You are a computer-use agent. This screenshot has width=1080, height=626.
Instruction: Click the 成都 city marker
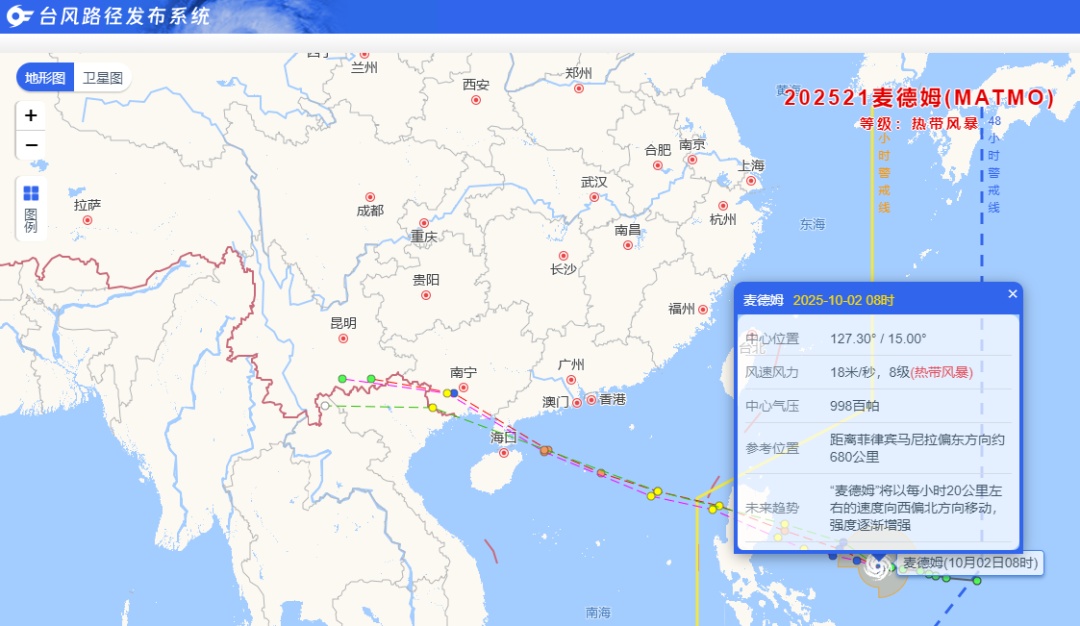tap(370, 197)
